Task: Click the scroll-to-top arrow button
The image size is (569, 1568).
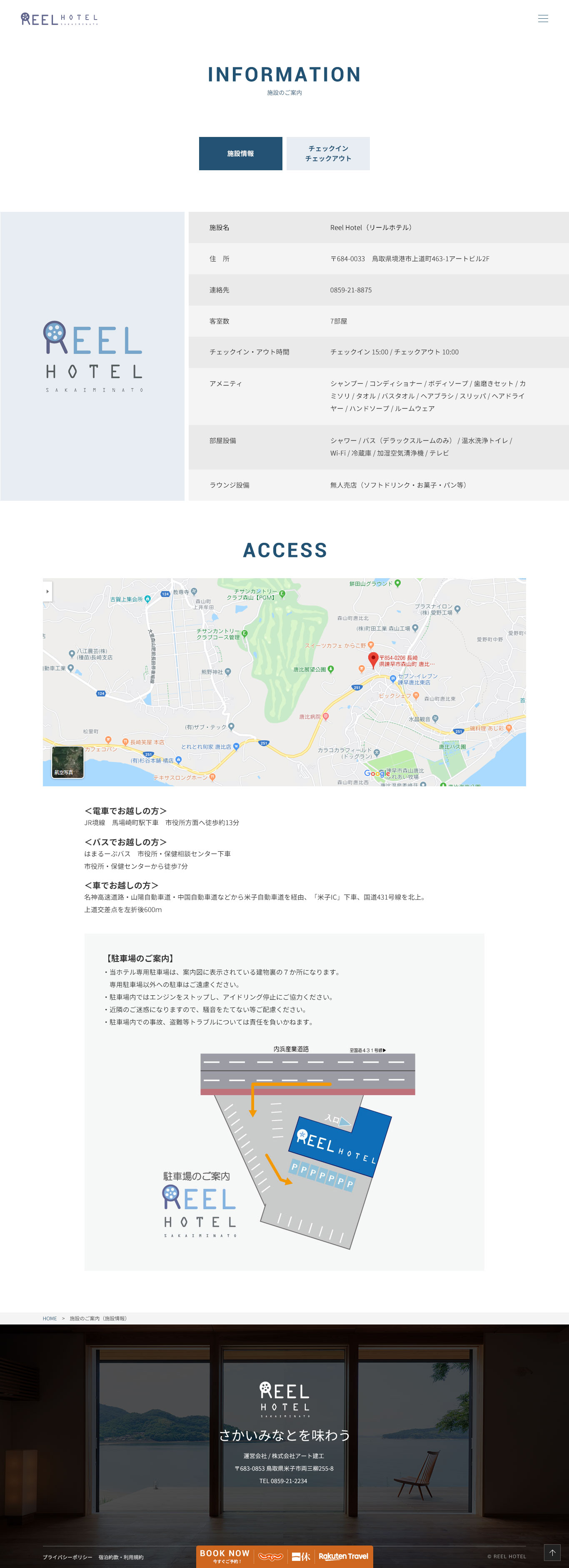Action: click(552, 1552)
